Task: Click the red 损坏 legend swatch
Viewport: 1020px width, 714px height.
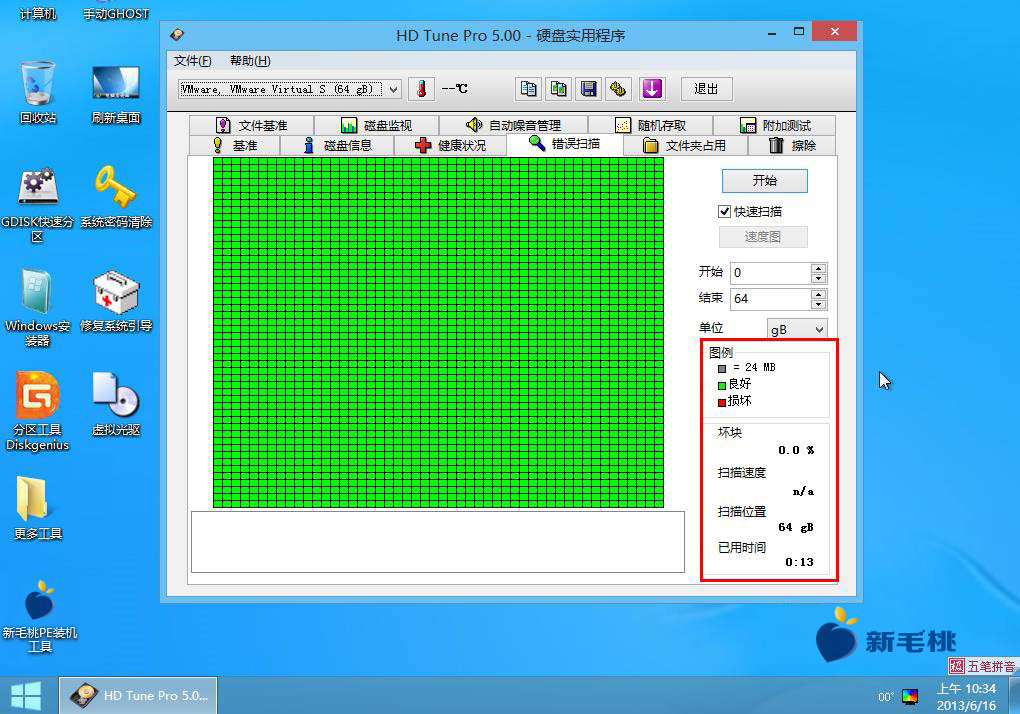Action: coord(721,403)
